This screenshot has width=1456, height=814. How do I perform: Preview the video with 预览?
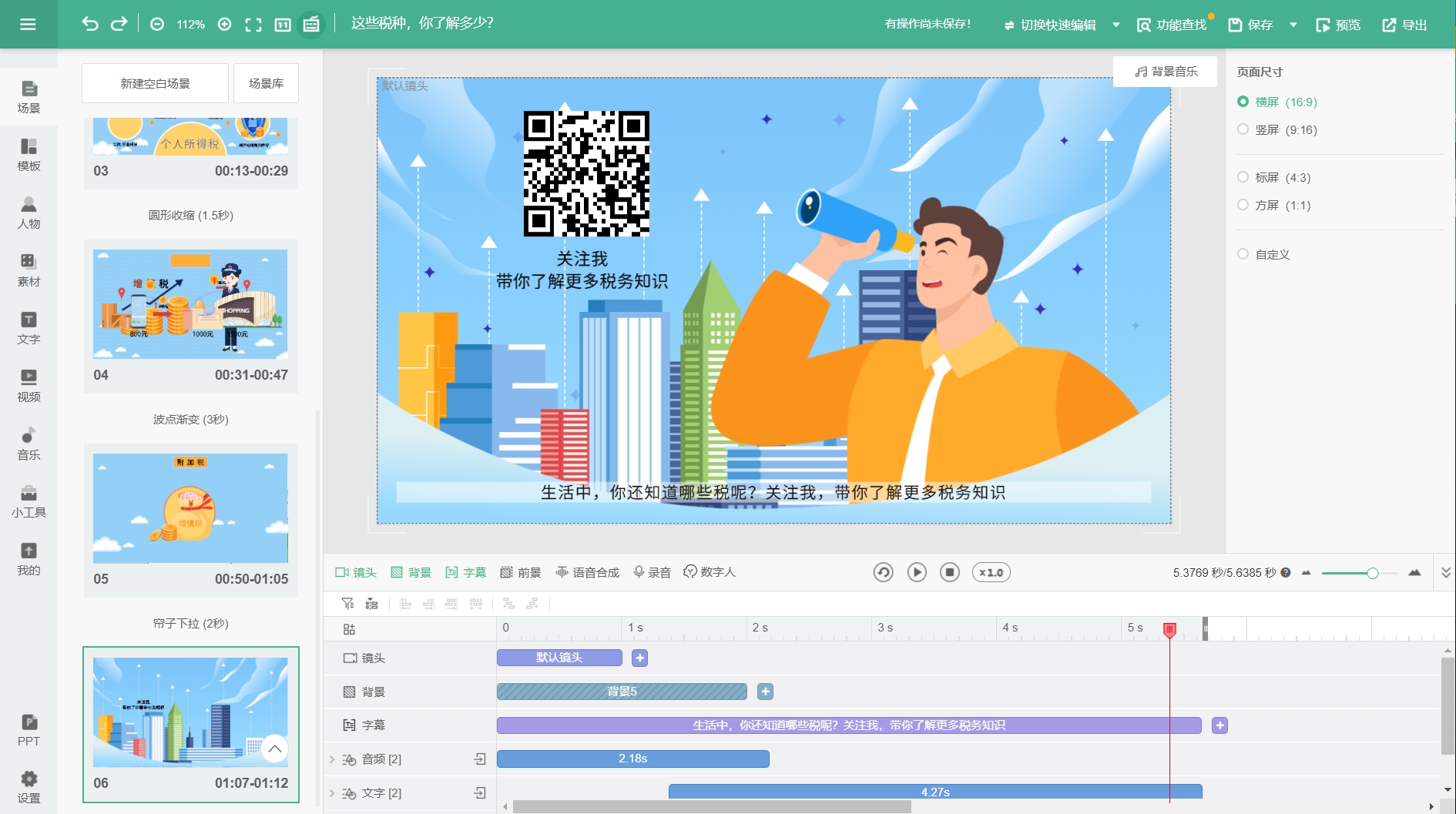click(x=1338, y=25)
